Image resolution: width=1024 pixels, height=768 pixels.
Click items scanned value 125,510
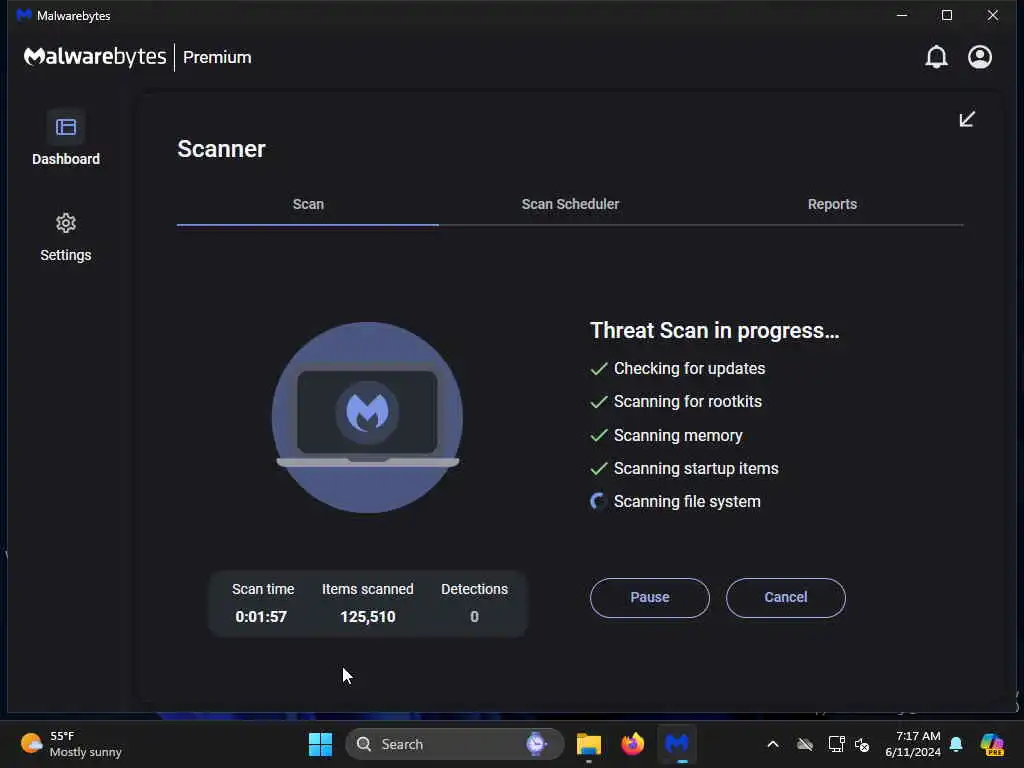[x=368, y=617]
